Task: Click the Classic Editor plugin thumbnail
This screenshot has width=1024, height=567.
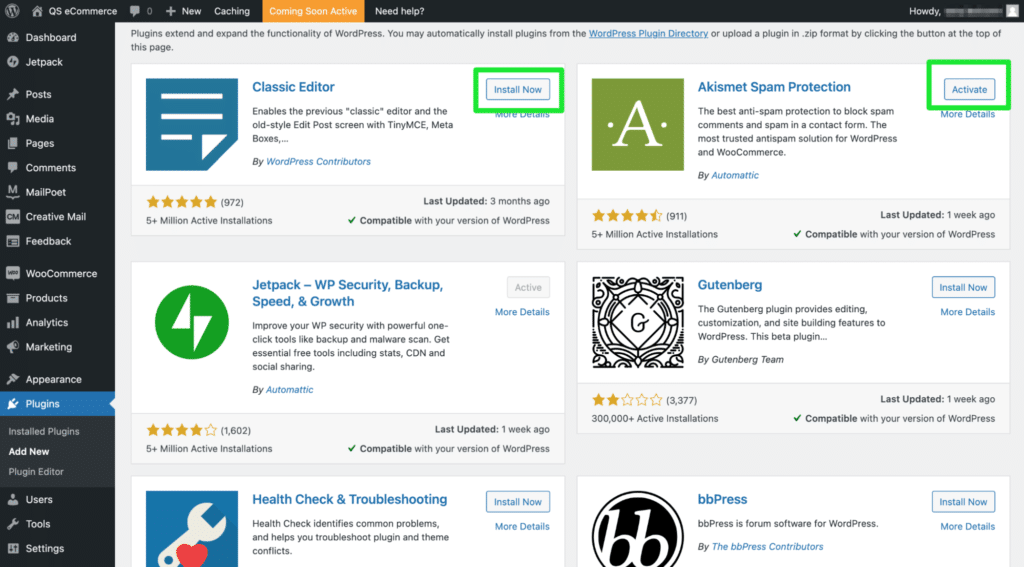Action: point(191,124)
